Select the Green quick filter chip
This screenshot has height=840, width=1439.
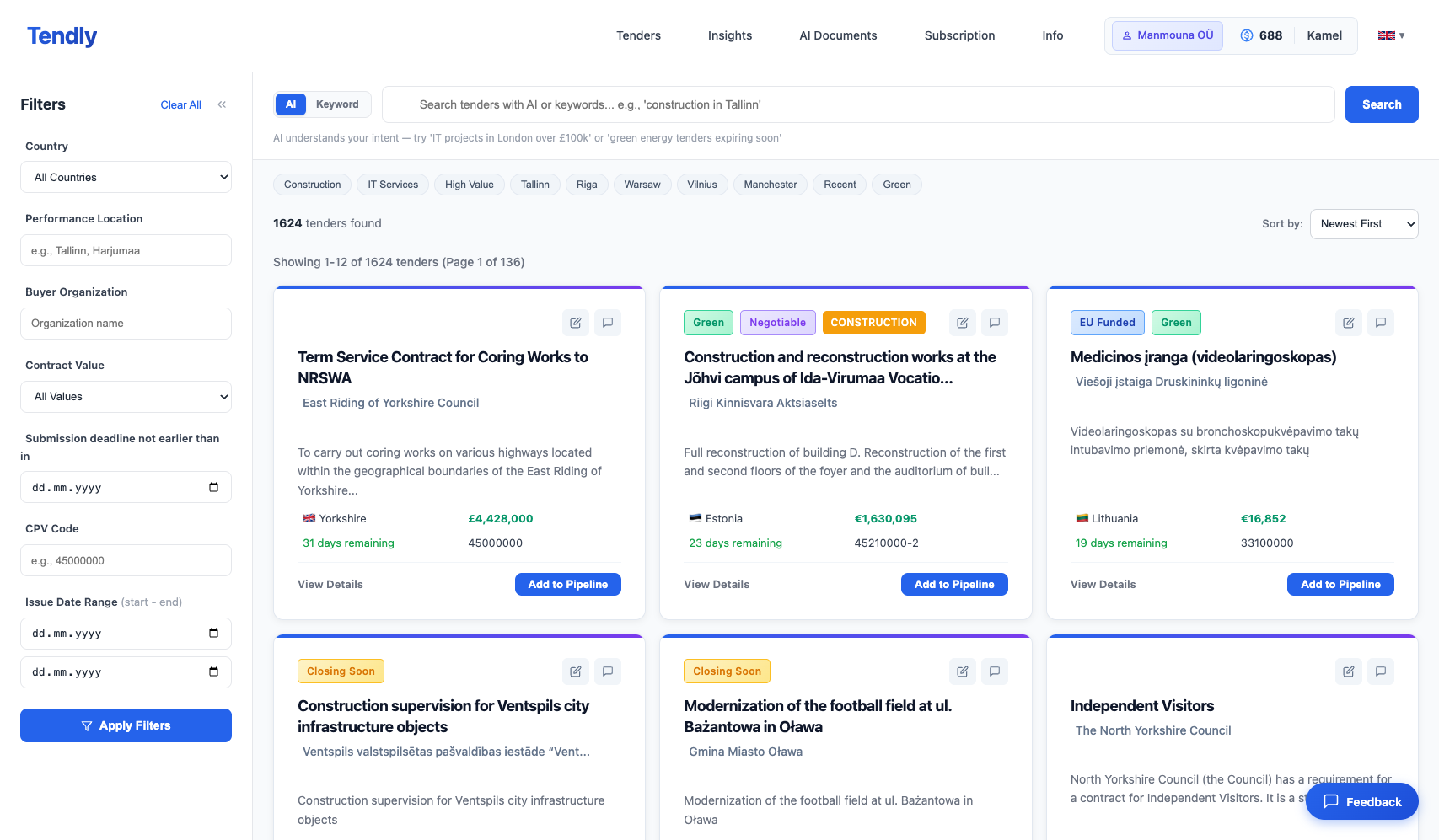897,185
